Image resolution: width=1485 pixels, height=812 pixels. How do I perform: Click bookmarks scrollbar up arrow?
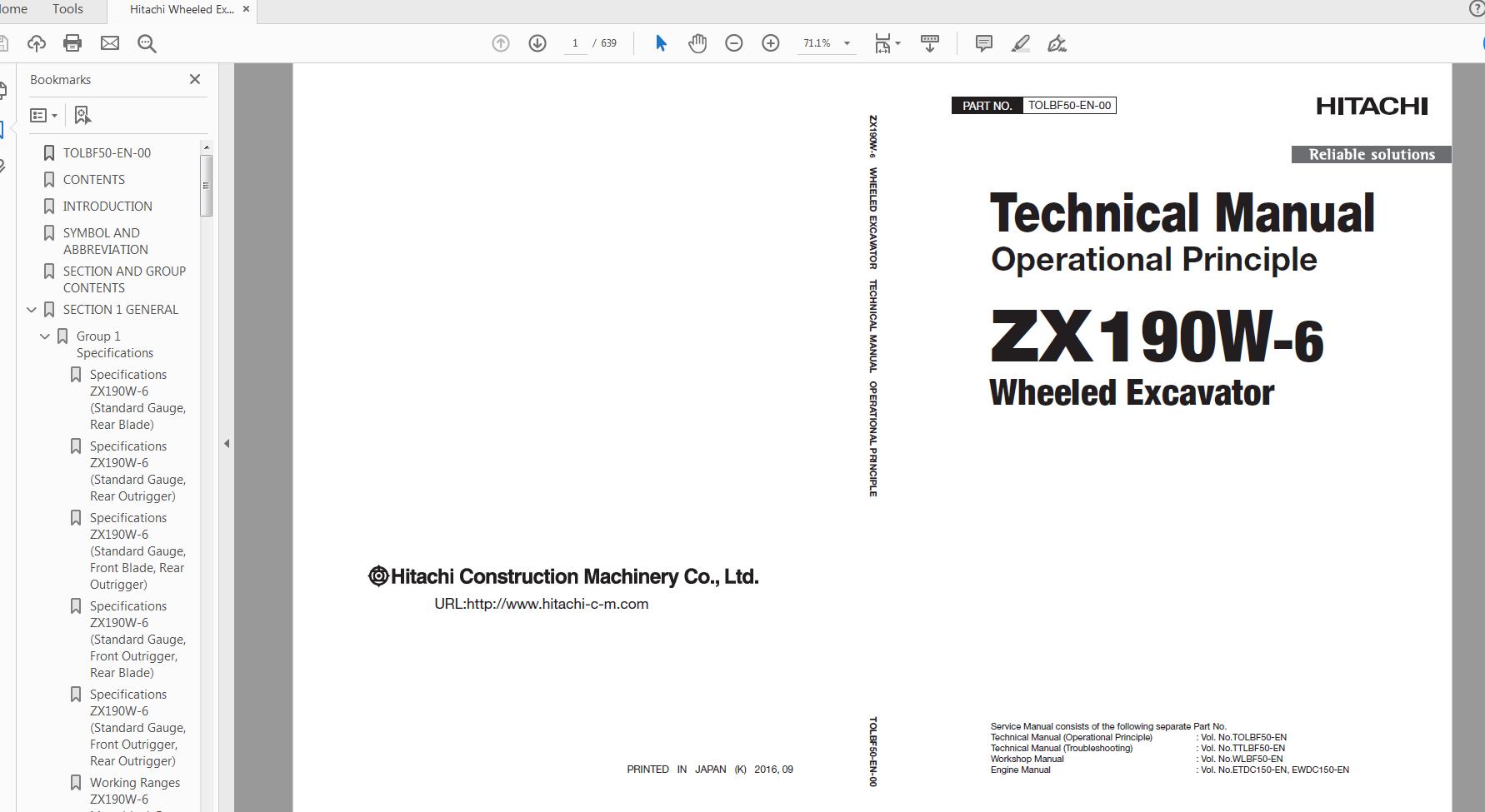coord(206,147)
